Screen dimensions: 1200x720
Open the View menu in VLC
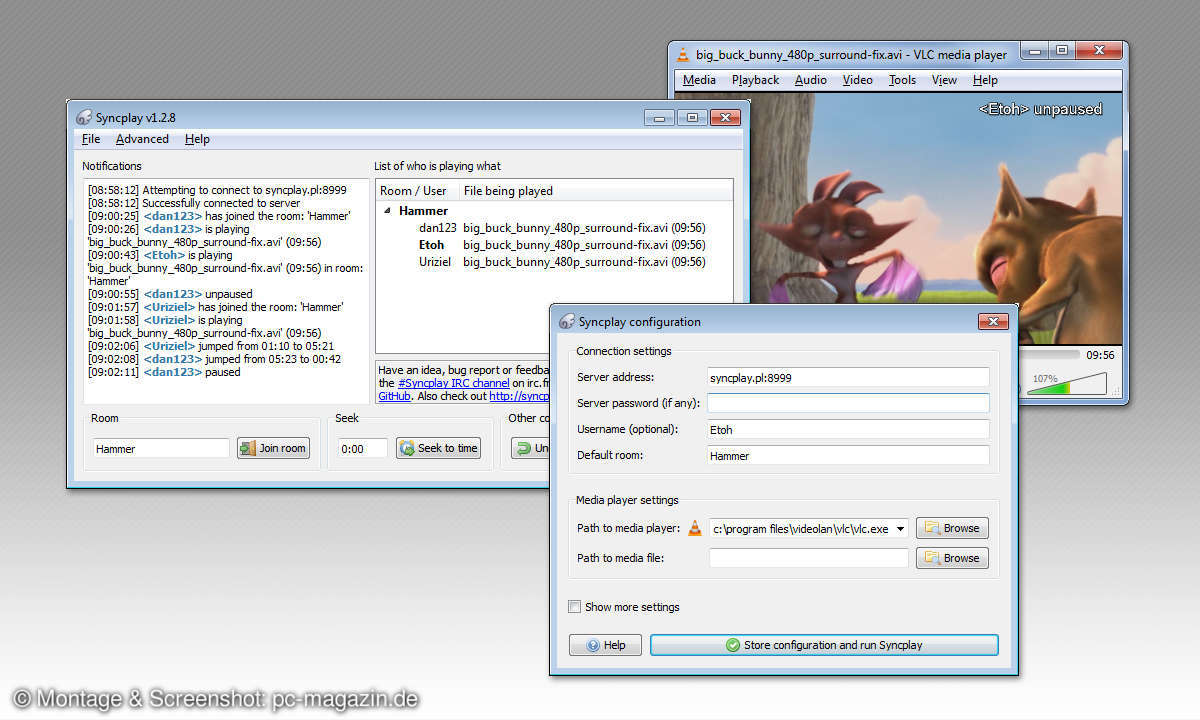pos(944,80)
